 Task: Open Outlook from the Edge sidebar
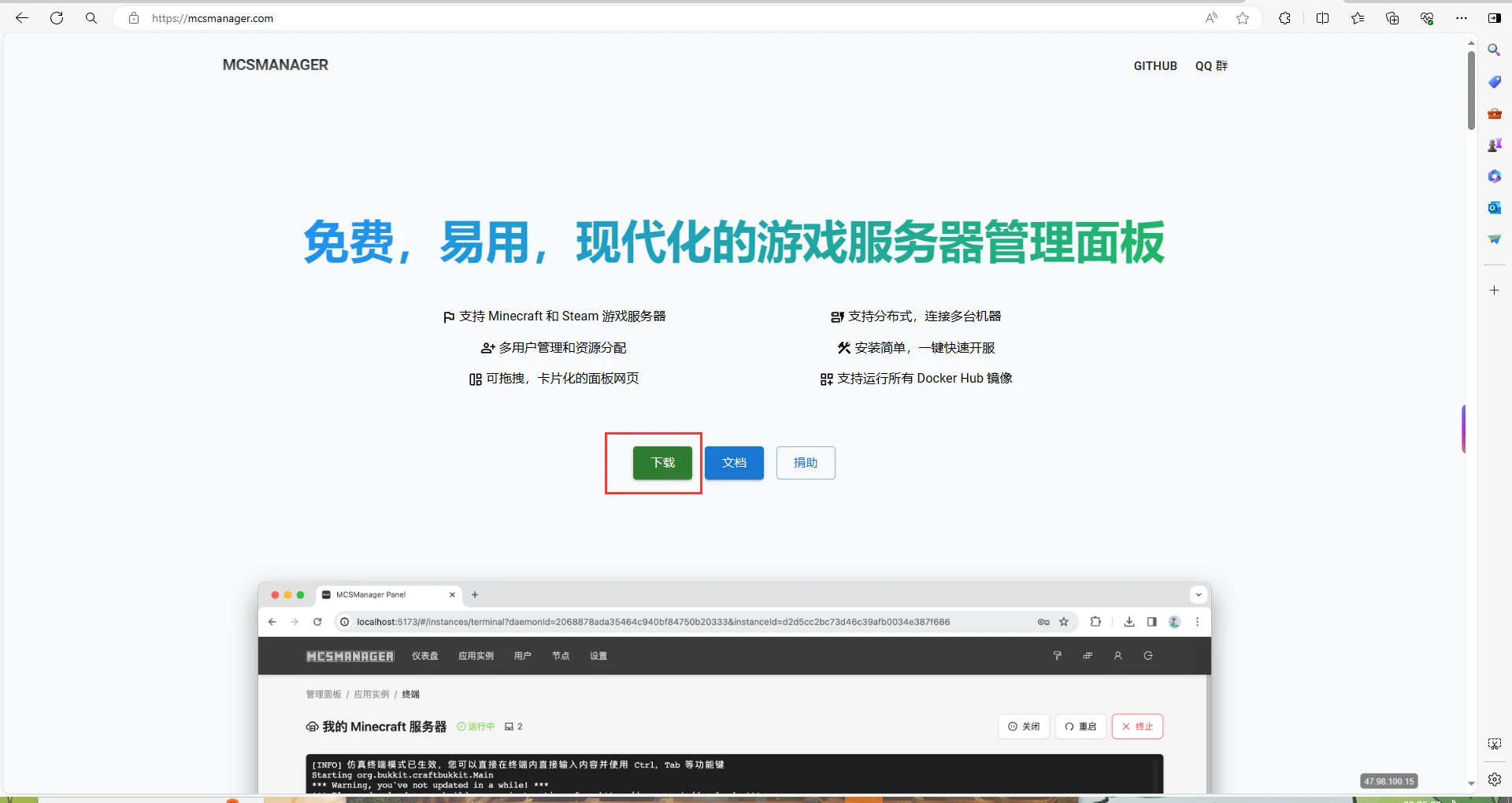tap(1495, 208)
